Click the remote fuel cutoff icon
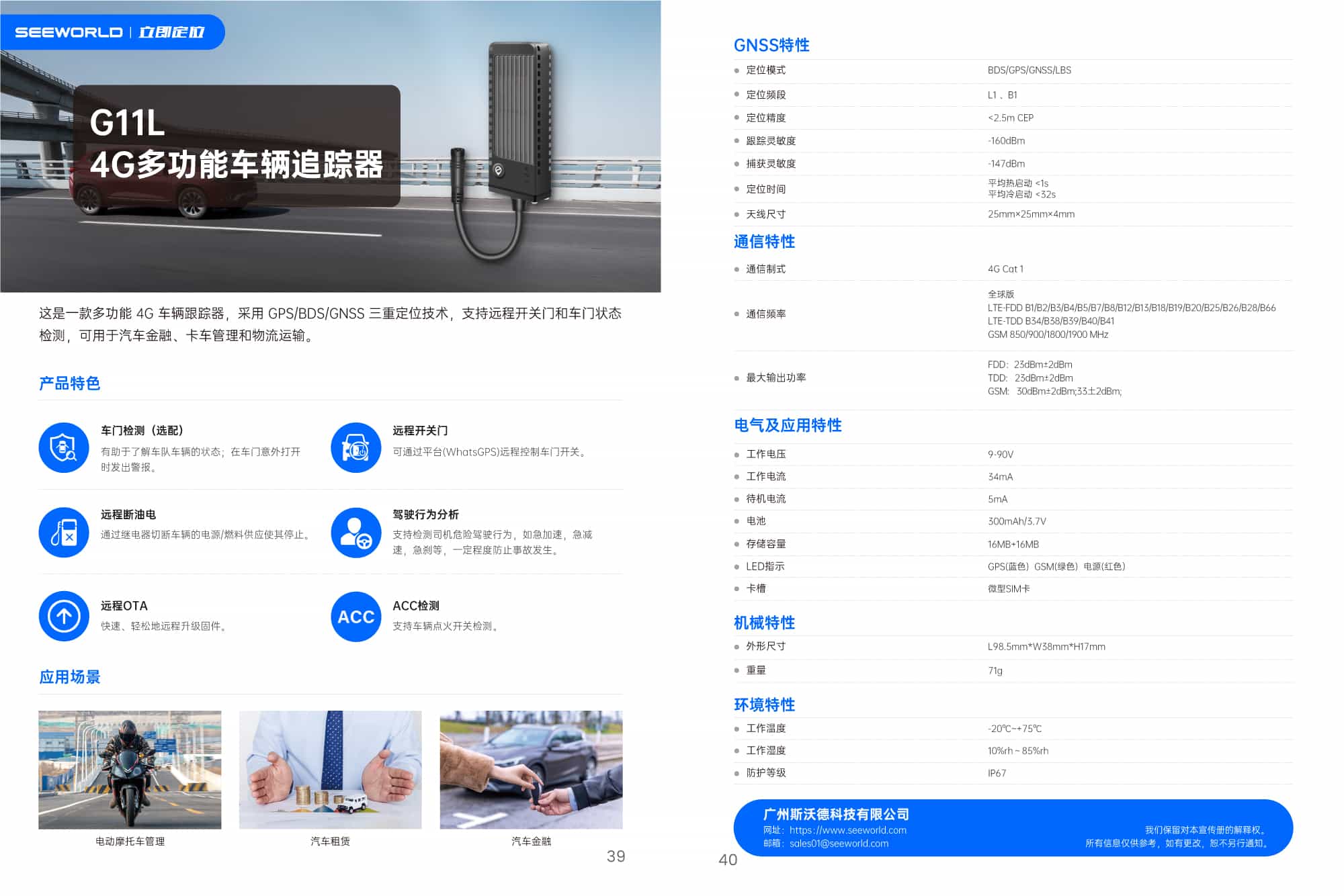The height and width of the screenshot is (896, 1344). tap(64, 532)
